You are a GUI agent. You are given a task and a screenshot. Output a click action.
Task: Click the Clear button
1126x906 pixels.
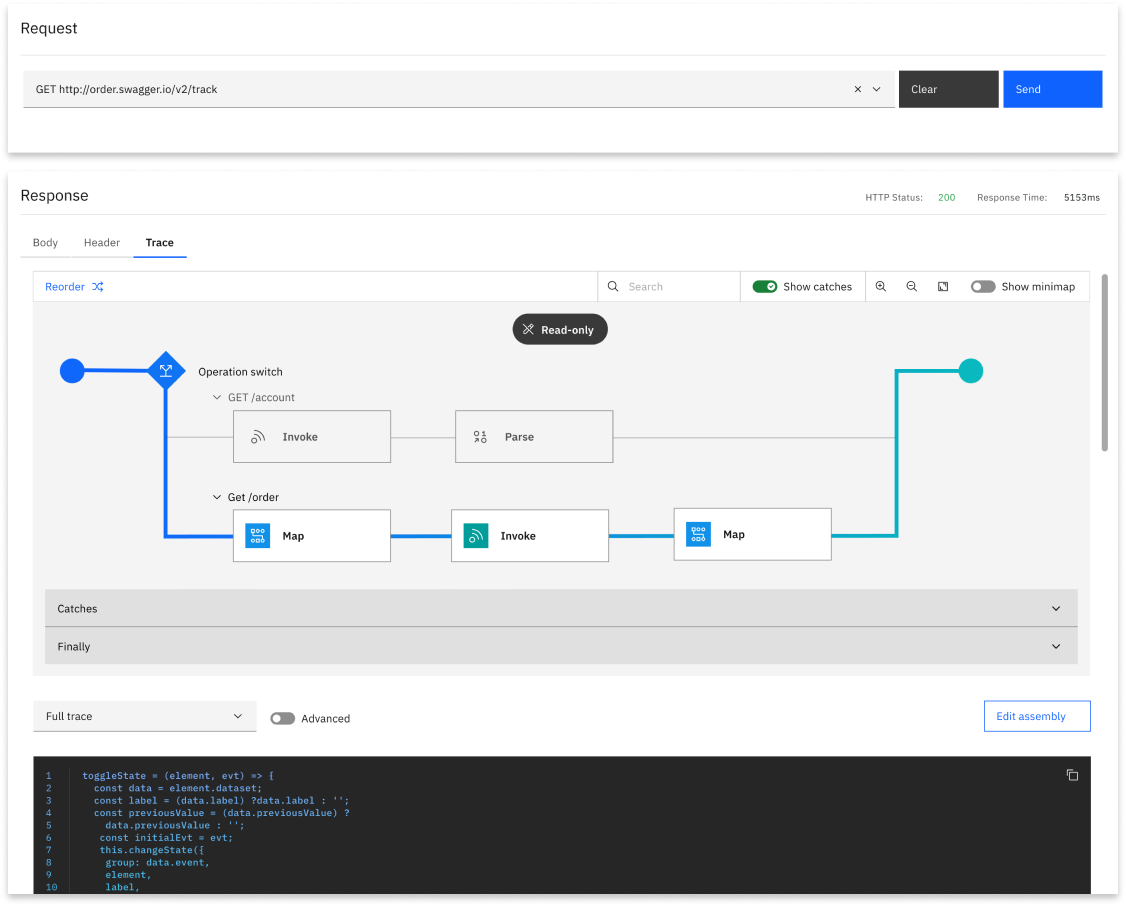tap(948, 89)
